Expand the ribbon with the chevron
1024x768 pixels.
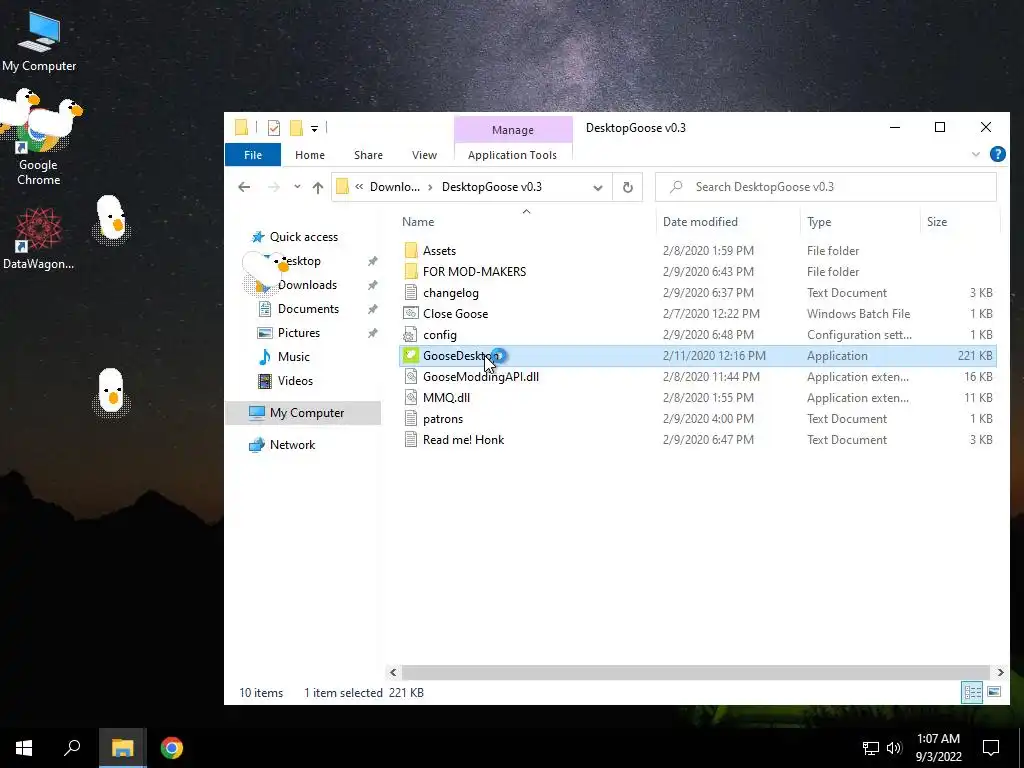coord(976,155)
